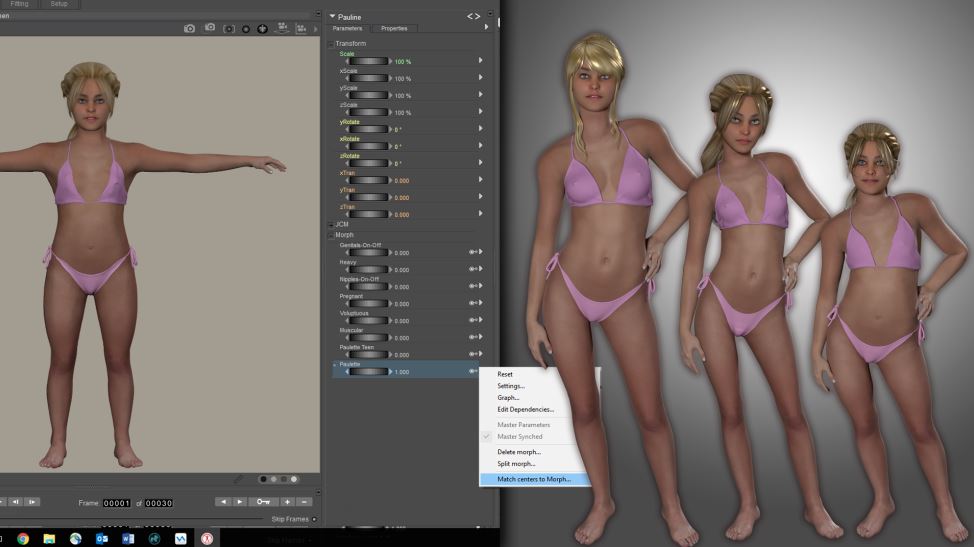Open the Scale parameter options arrow
Image resolution: width=974 pixels, height=547 pixels.
(x=480, y=60)
